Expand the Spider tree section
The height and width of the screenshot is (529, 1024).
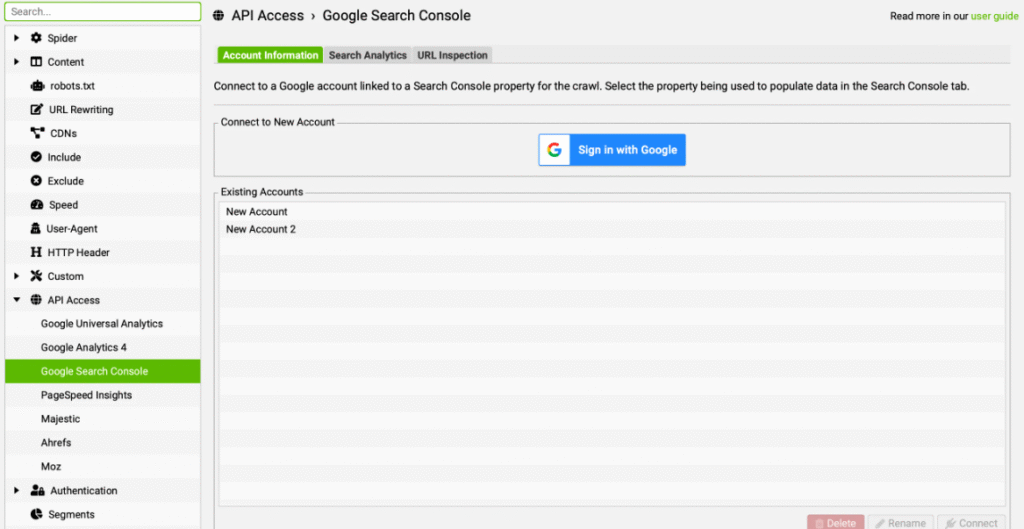click(x=17, y=38)
